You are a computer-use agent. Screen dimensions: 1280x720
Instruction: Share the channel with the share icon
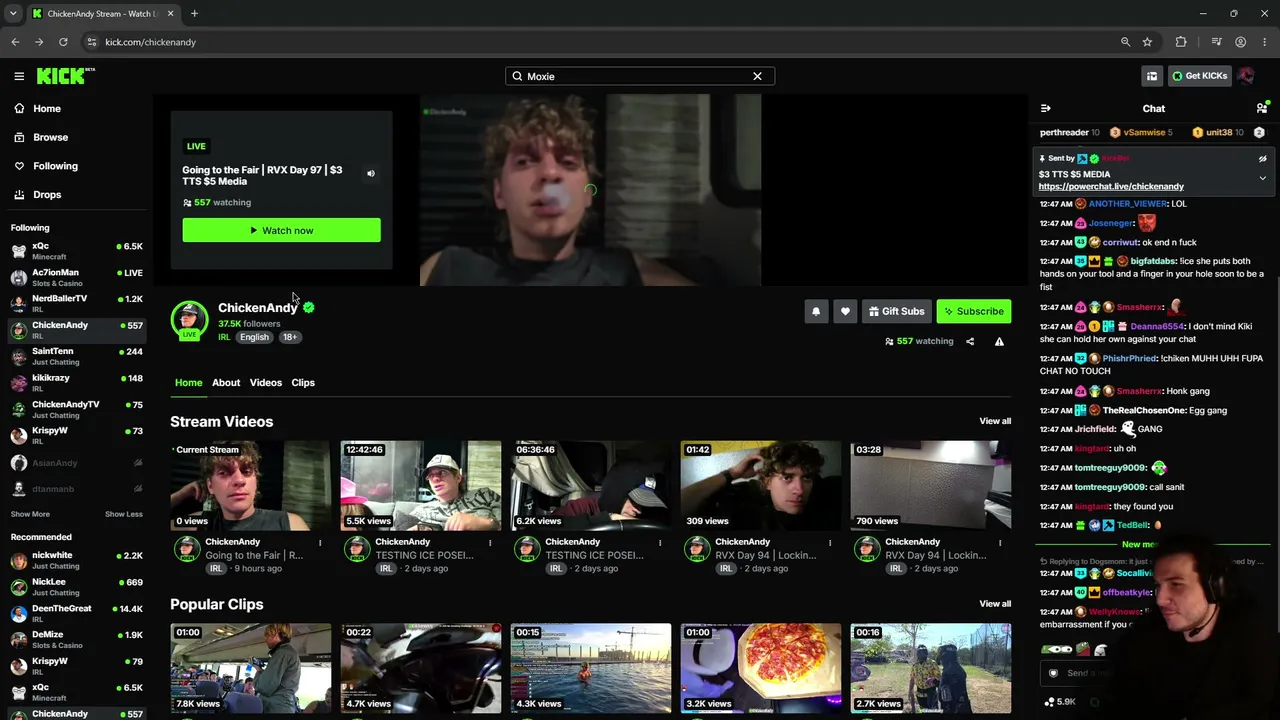pyautogui.click(x=970, y=341)
